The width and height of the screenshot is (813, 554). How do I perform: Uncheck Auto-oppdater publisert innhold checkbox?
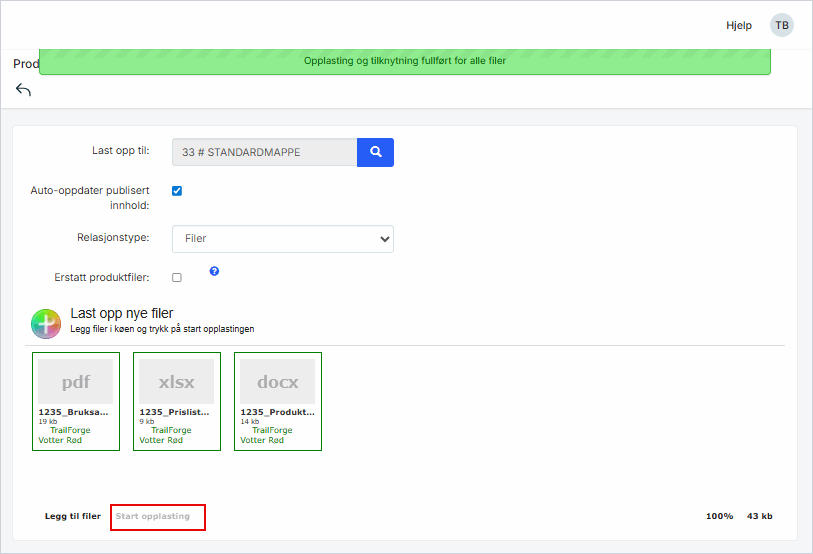click(x=177, y=190)
